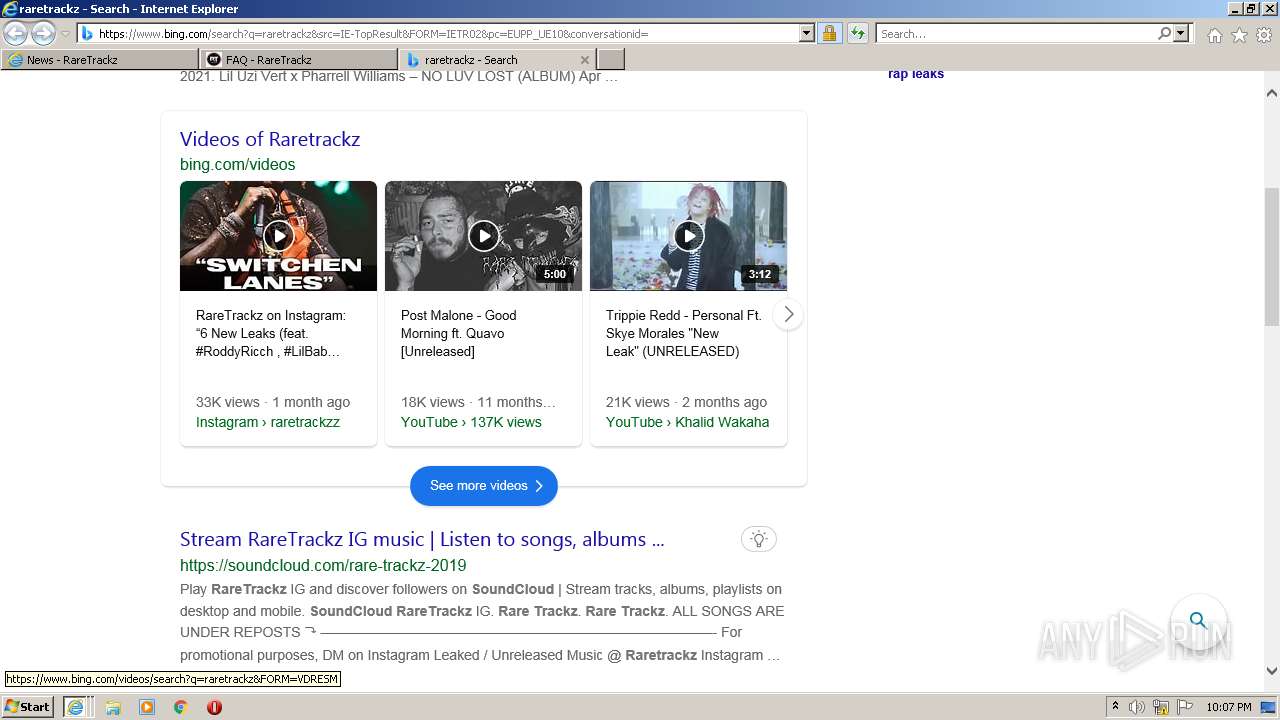Click the rap leaks related search
The height and width of the screenshot is (720, 1280).
(916, 74)
